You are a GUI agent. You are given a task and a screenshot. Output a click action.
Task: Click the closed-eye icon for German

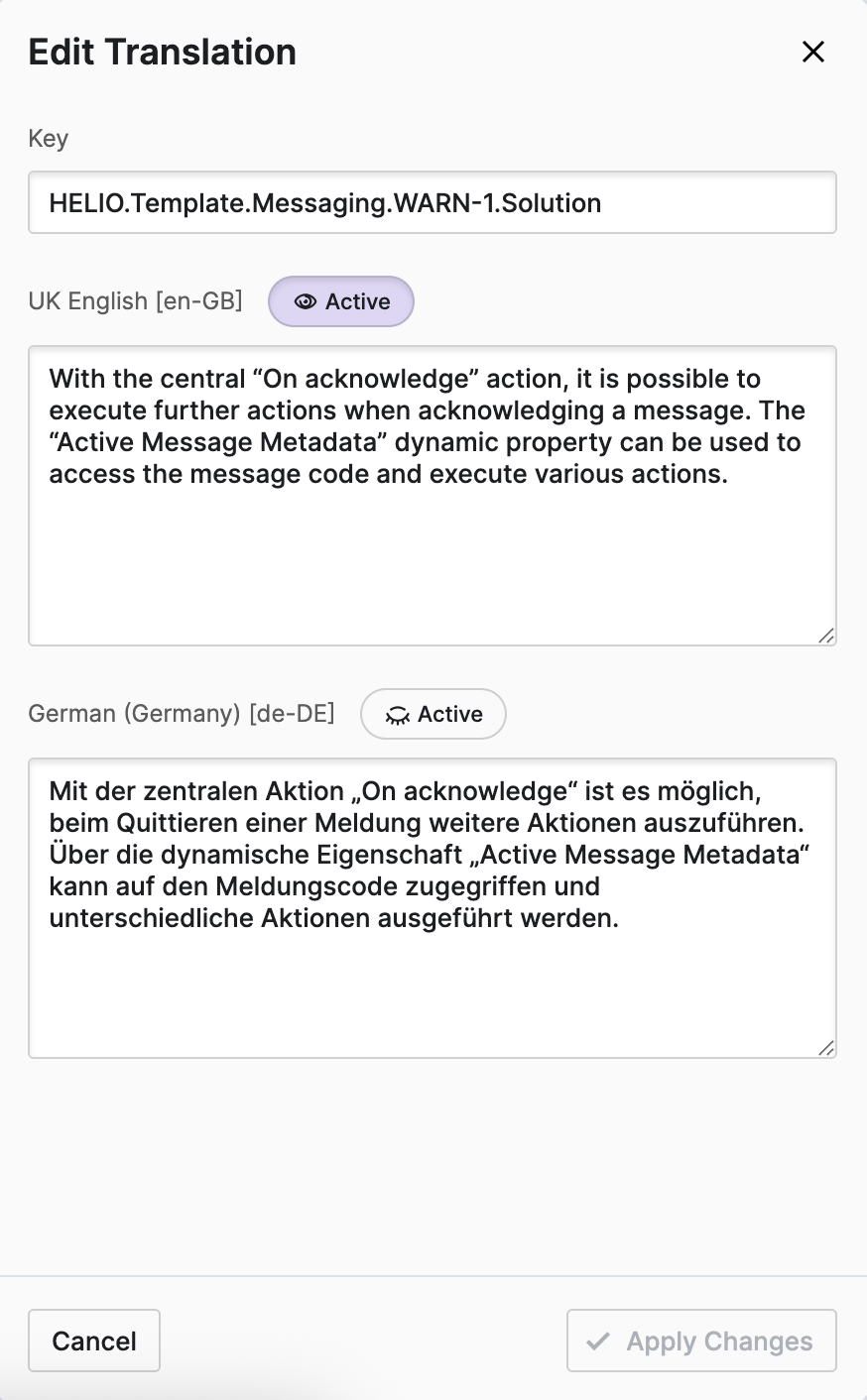398,716
